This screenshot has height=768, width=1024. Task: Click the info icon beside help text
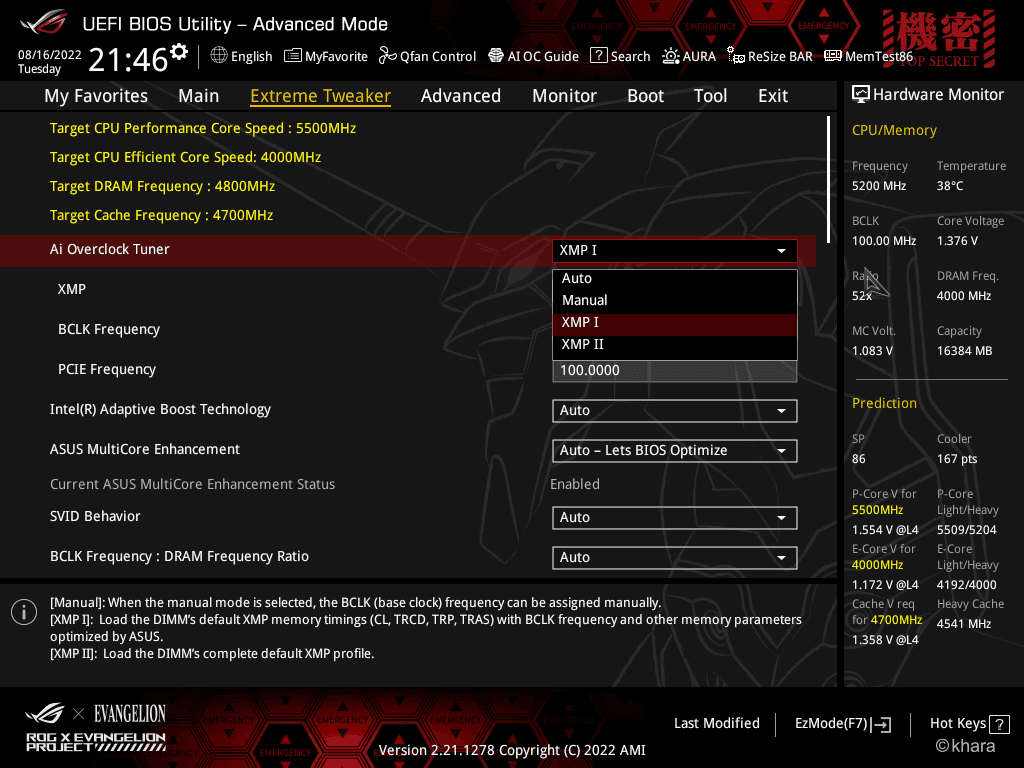24,612
